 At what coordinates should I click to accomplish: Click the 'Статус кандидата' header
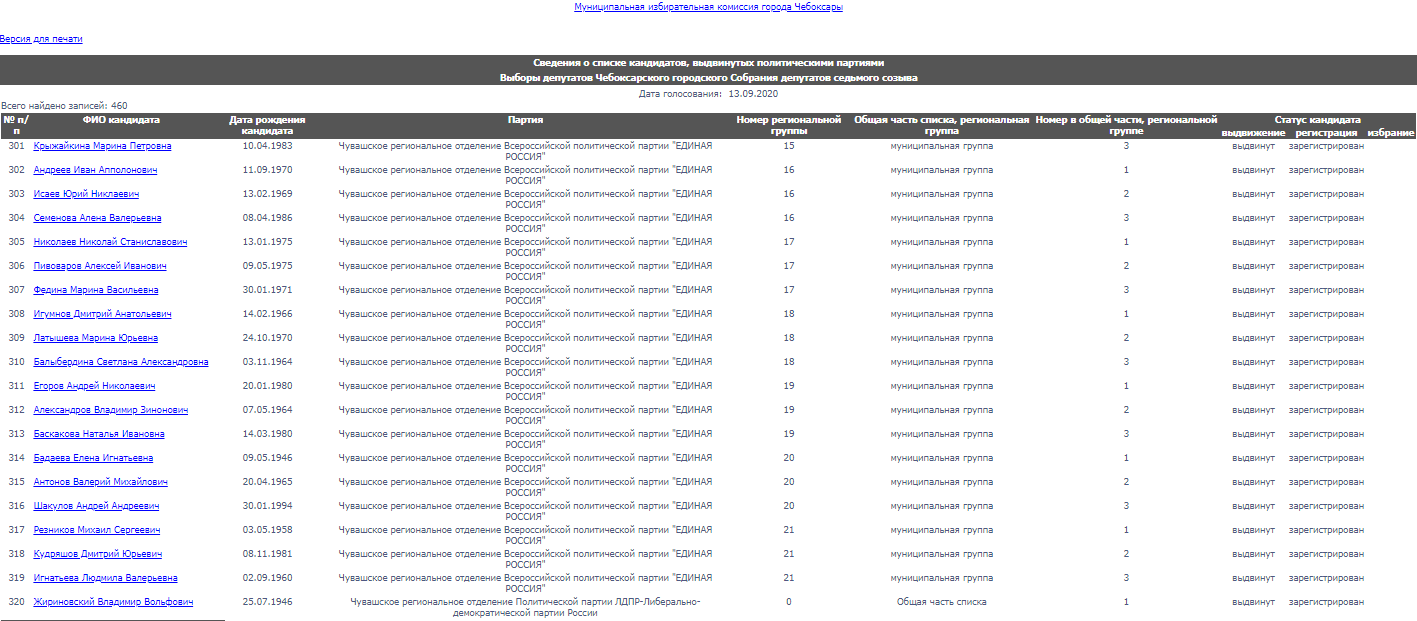click(x=1317, y=120)
